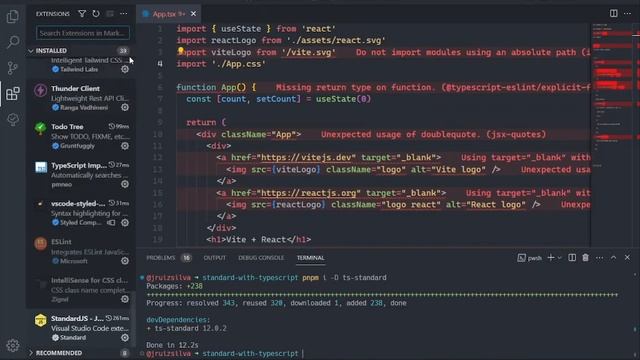This screenshot has height=360, width=640.
Task: Open the Testing view in activity bar
Action: pyautogui.click(x=13, y=119)
